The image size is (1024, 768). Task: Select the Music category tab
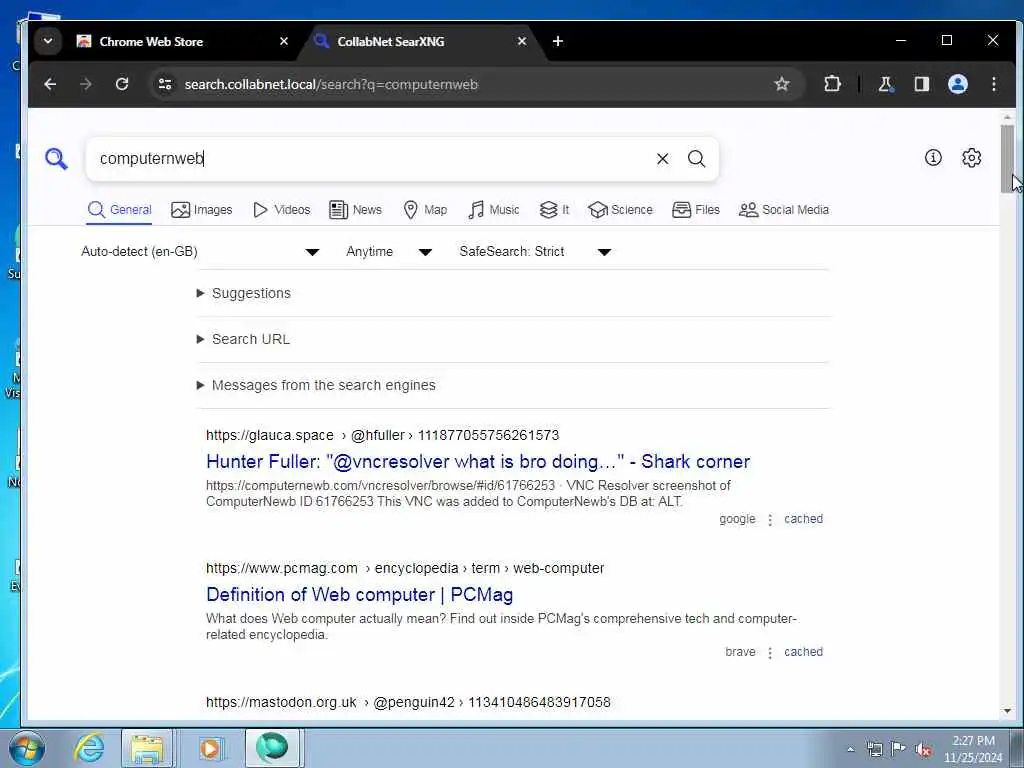tap(494, 210)
